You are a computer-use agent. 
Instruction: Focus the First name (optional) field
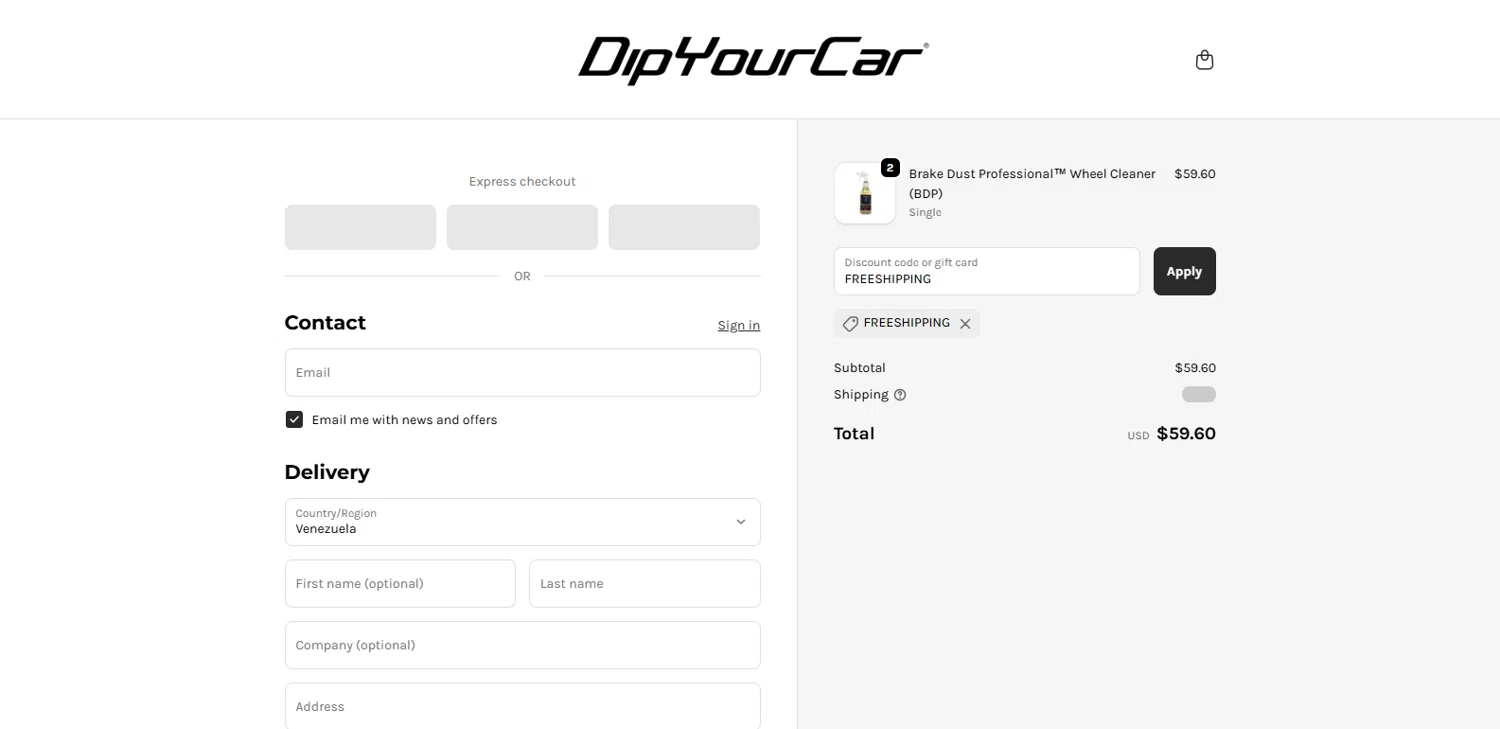click(400, 583)
